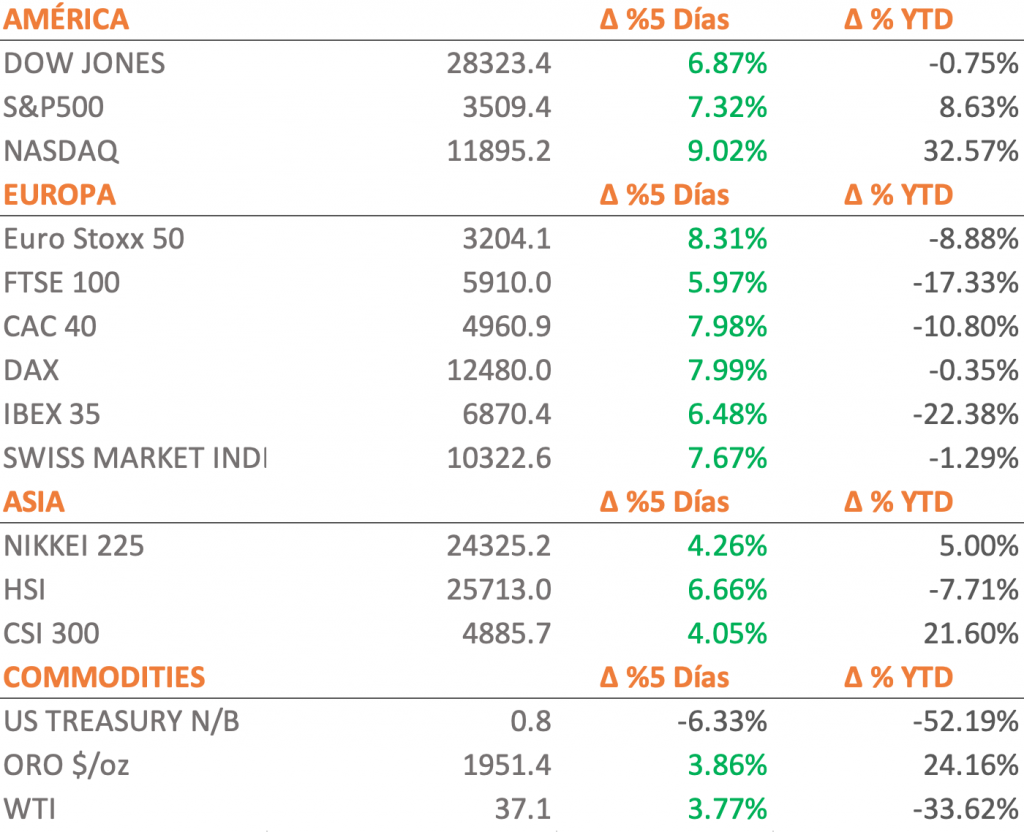Click the ORO $/oz price 1951.4

pos(506,766)
